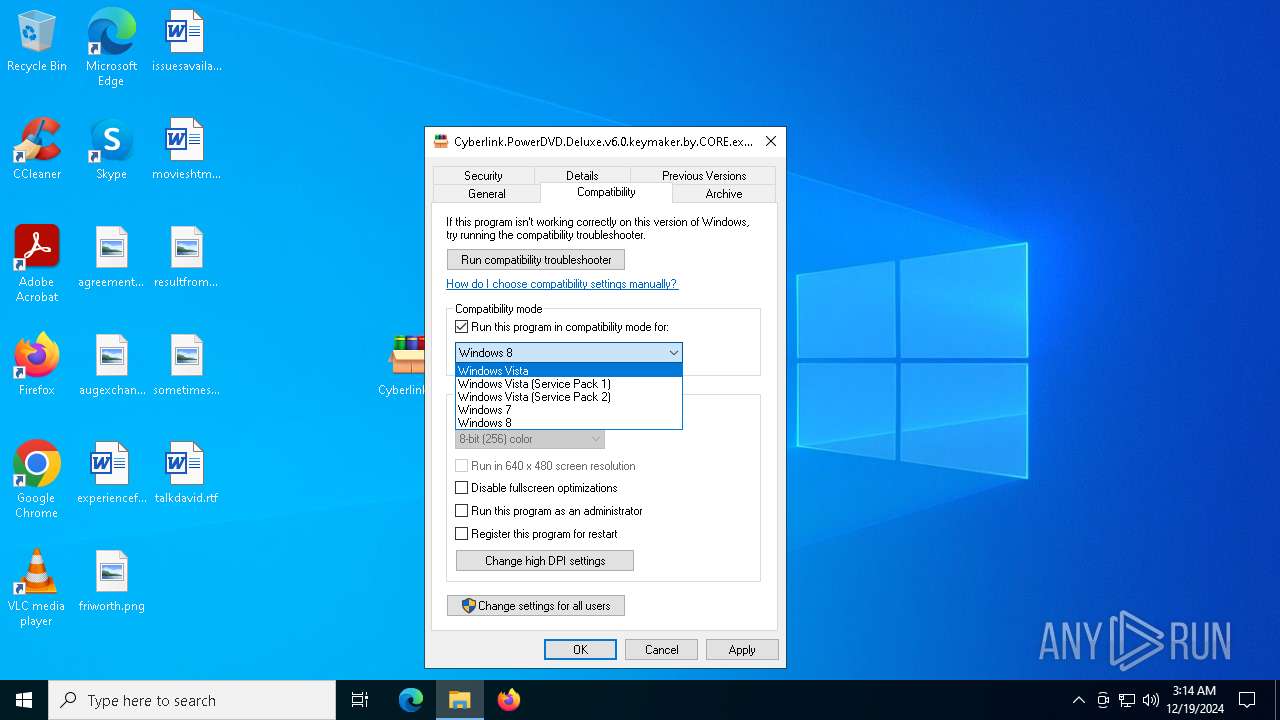Select the Google Chrome desktop shortcut
The height and width of the screenshot is (720, 1280).
[x=37, y=480]
